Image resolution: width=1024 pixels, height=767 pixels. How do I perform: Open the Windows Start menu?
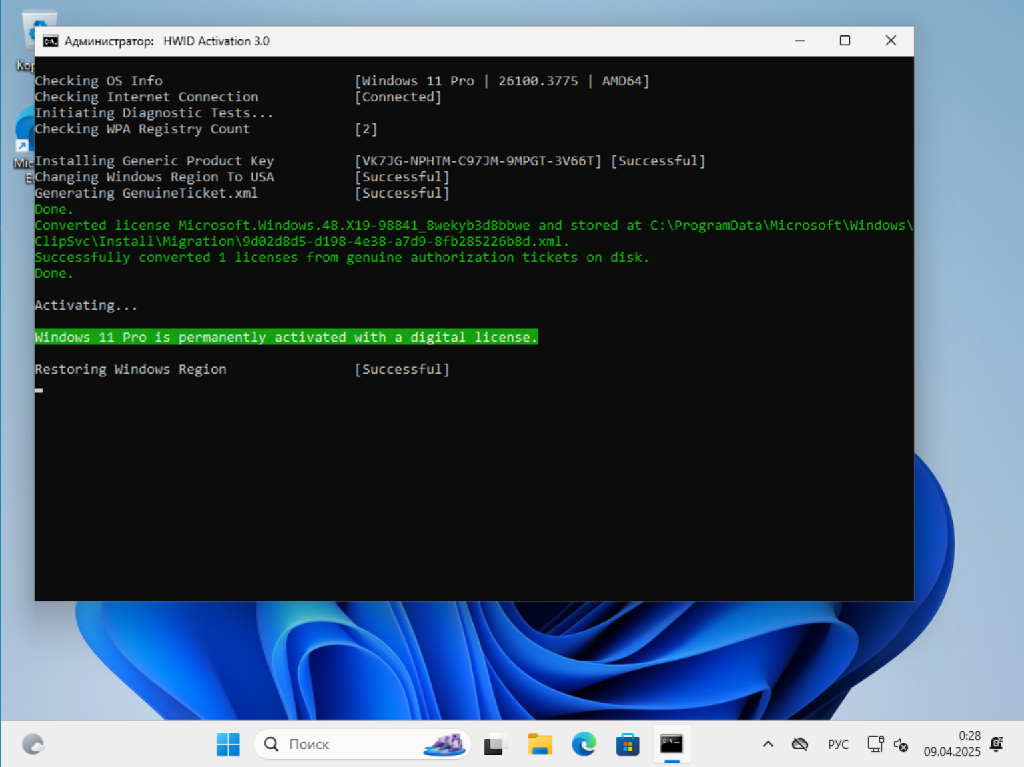tap(228, 744)
